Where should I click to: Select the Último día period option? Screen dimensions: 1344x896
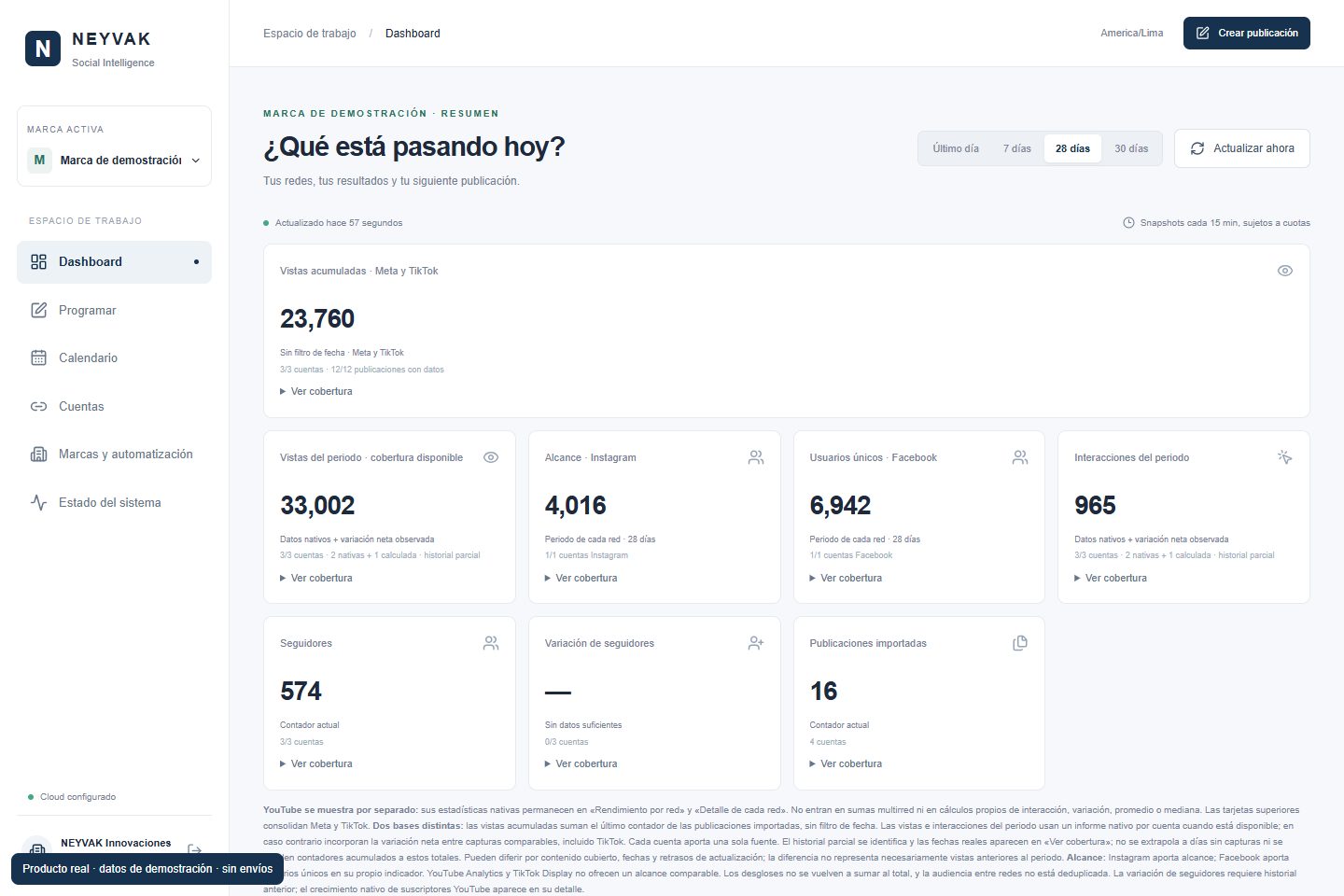click(x=956, y=148)
